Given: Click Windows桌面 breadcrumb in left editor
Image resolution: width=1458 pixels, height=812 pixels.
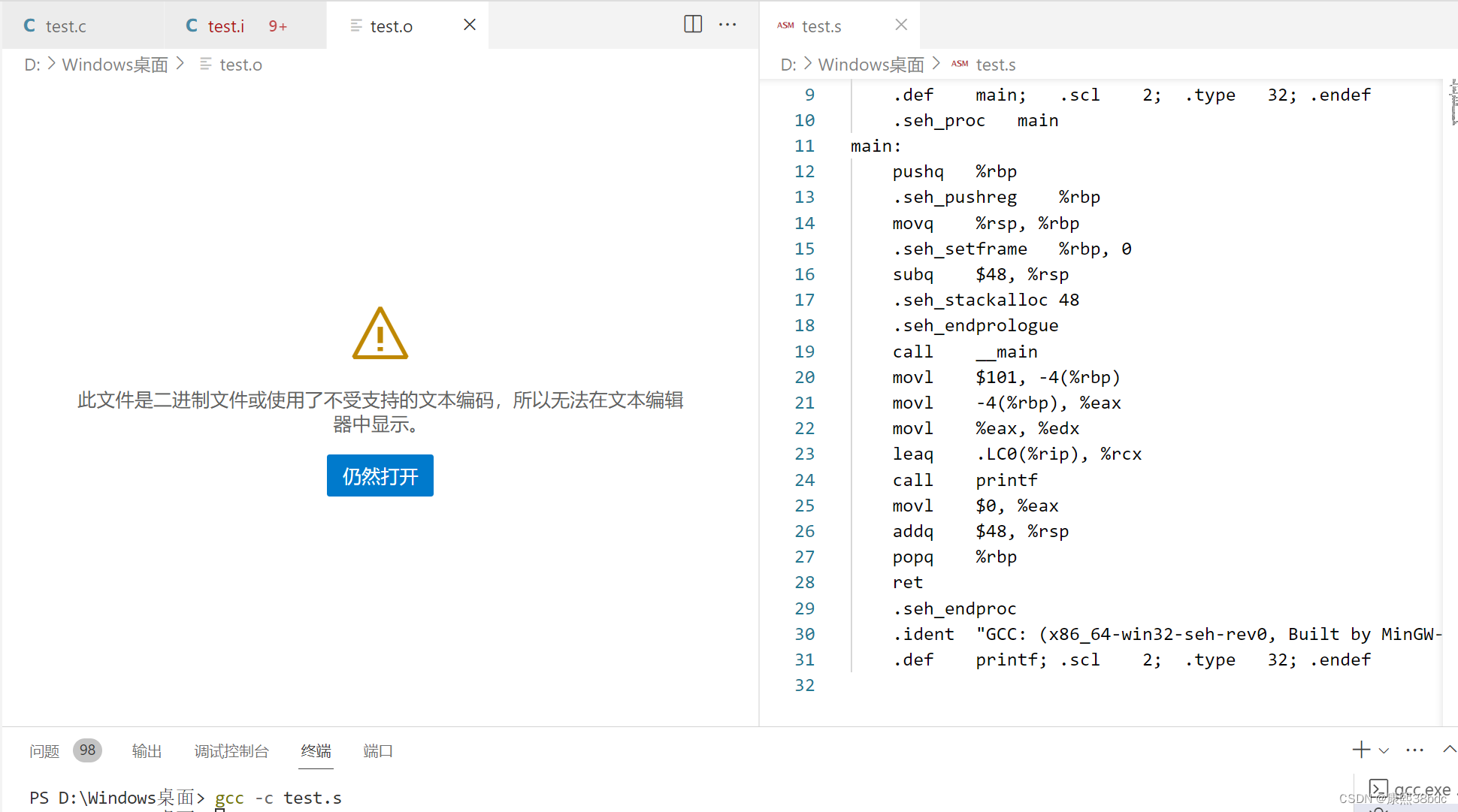Looking at the screenshot, I should [115, 65].
